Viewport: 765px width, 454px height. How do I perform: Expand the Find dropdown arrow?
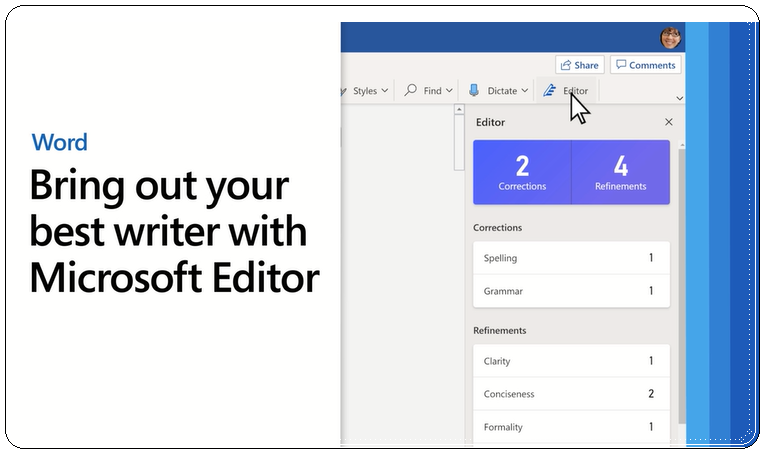pos(449,91)
